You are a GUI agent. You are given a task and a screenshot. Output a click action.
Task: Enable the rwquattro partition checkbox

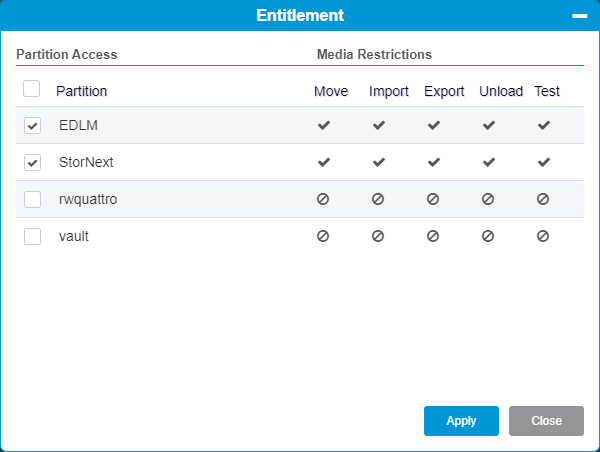(33, 199)
